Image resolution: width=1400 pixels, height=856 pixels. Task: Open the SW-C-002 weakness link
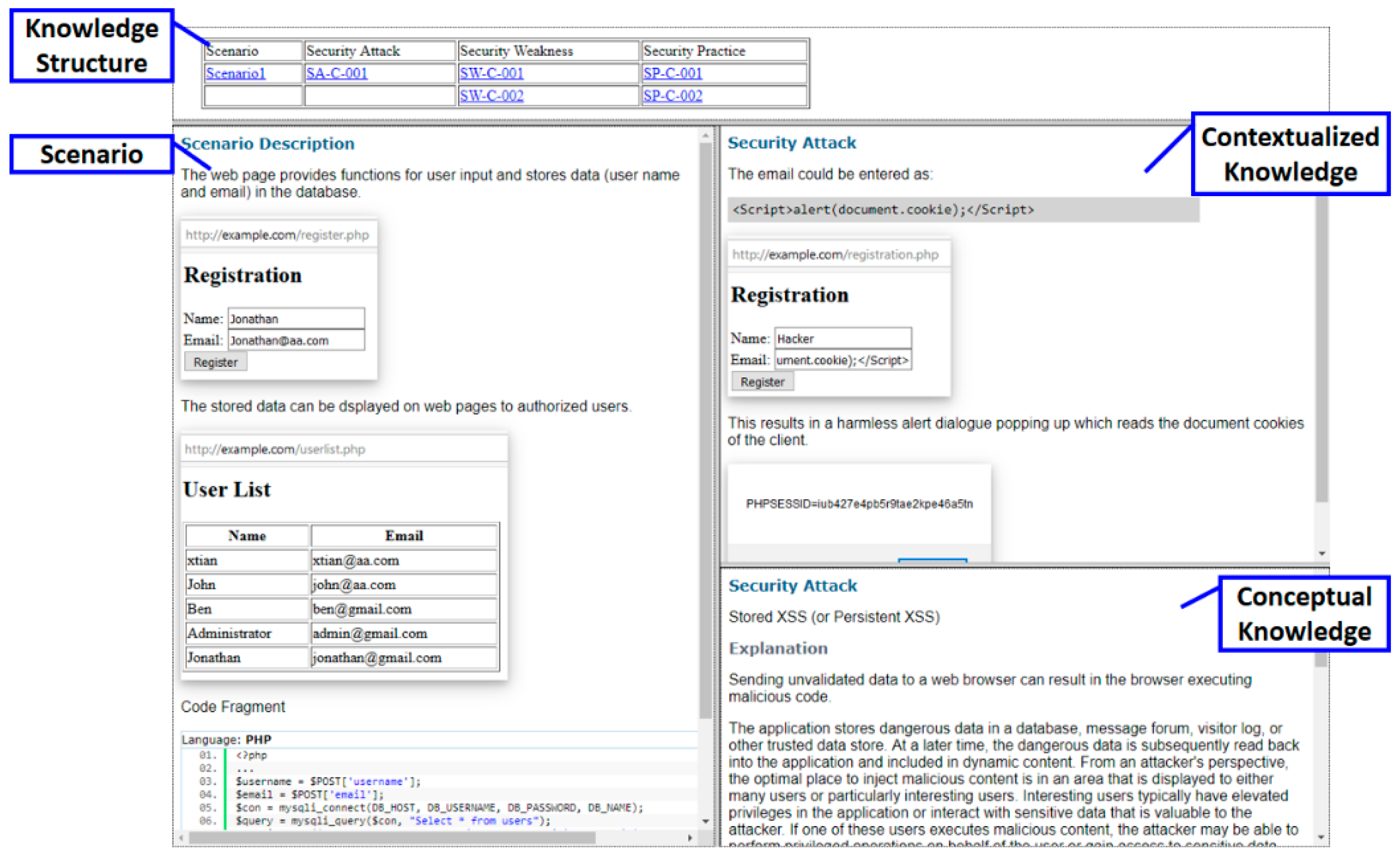click(x=491, y=95)
